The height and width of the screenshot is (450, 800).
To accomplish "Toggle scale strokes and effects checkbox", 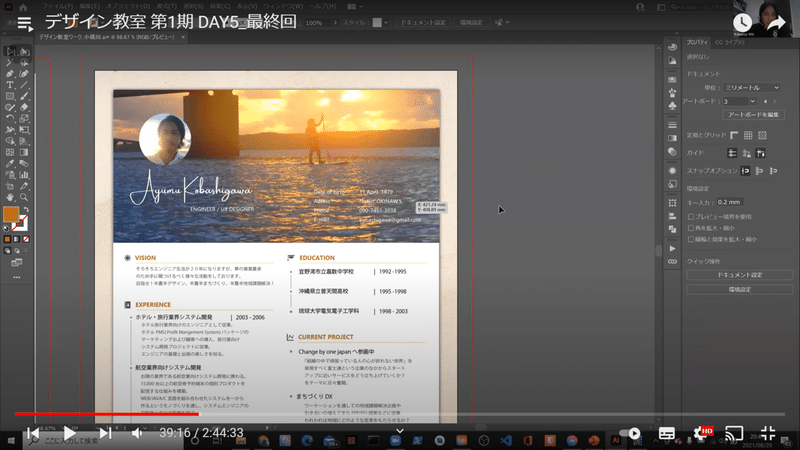I will (x=691, y=239).
